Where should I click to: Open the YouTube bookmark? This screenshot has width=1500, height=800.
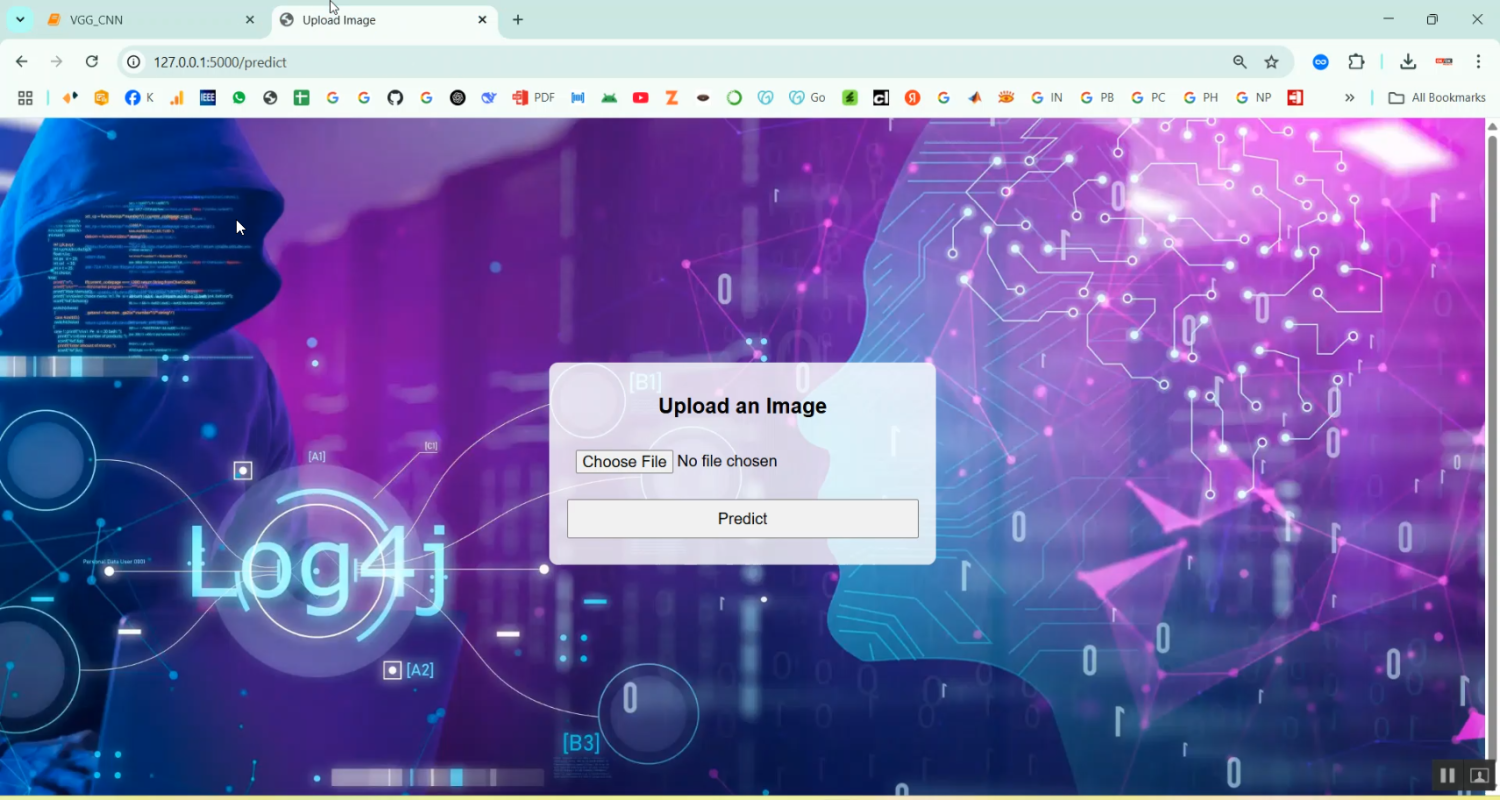coord(641,98)
